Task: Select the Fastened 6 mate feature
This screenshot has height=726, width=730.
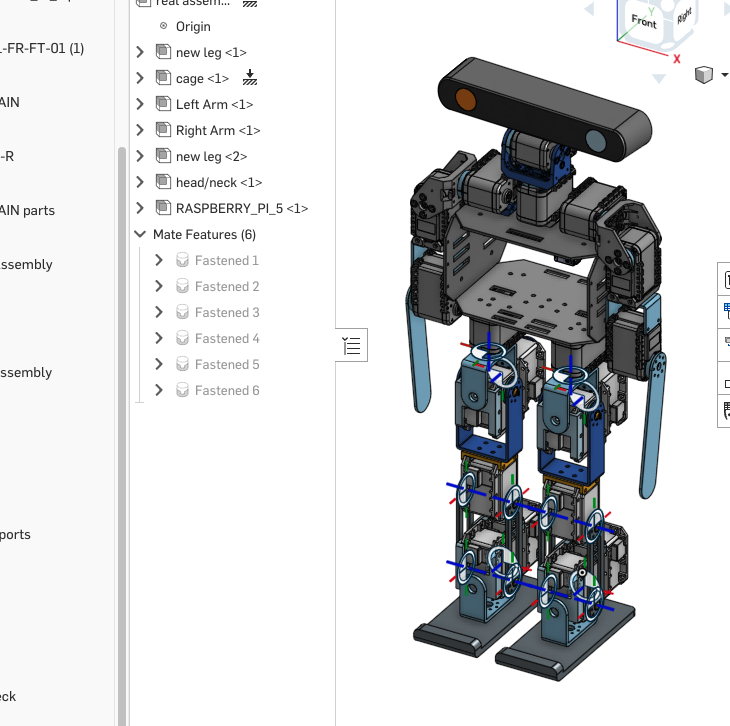Action: coord(227,390)
